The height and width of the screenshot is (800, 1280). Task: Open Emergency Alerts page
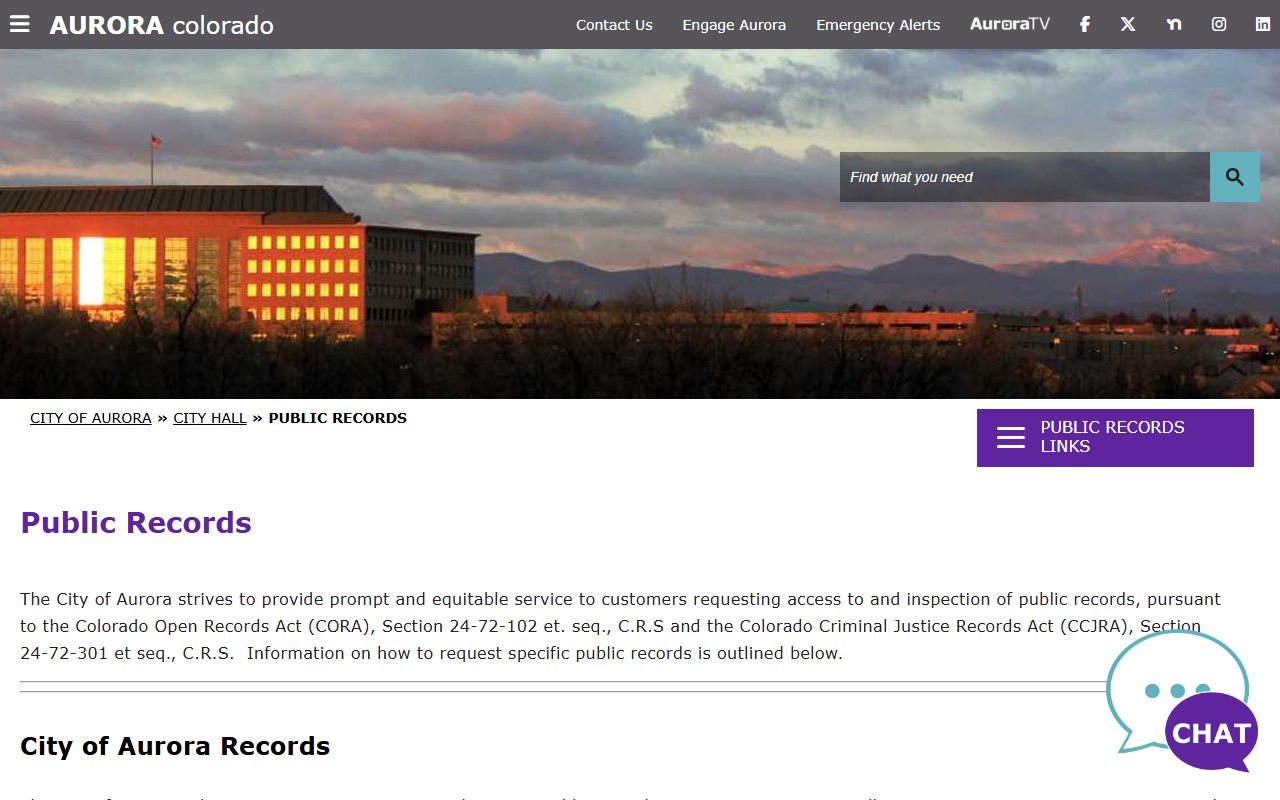click(878, 25)
